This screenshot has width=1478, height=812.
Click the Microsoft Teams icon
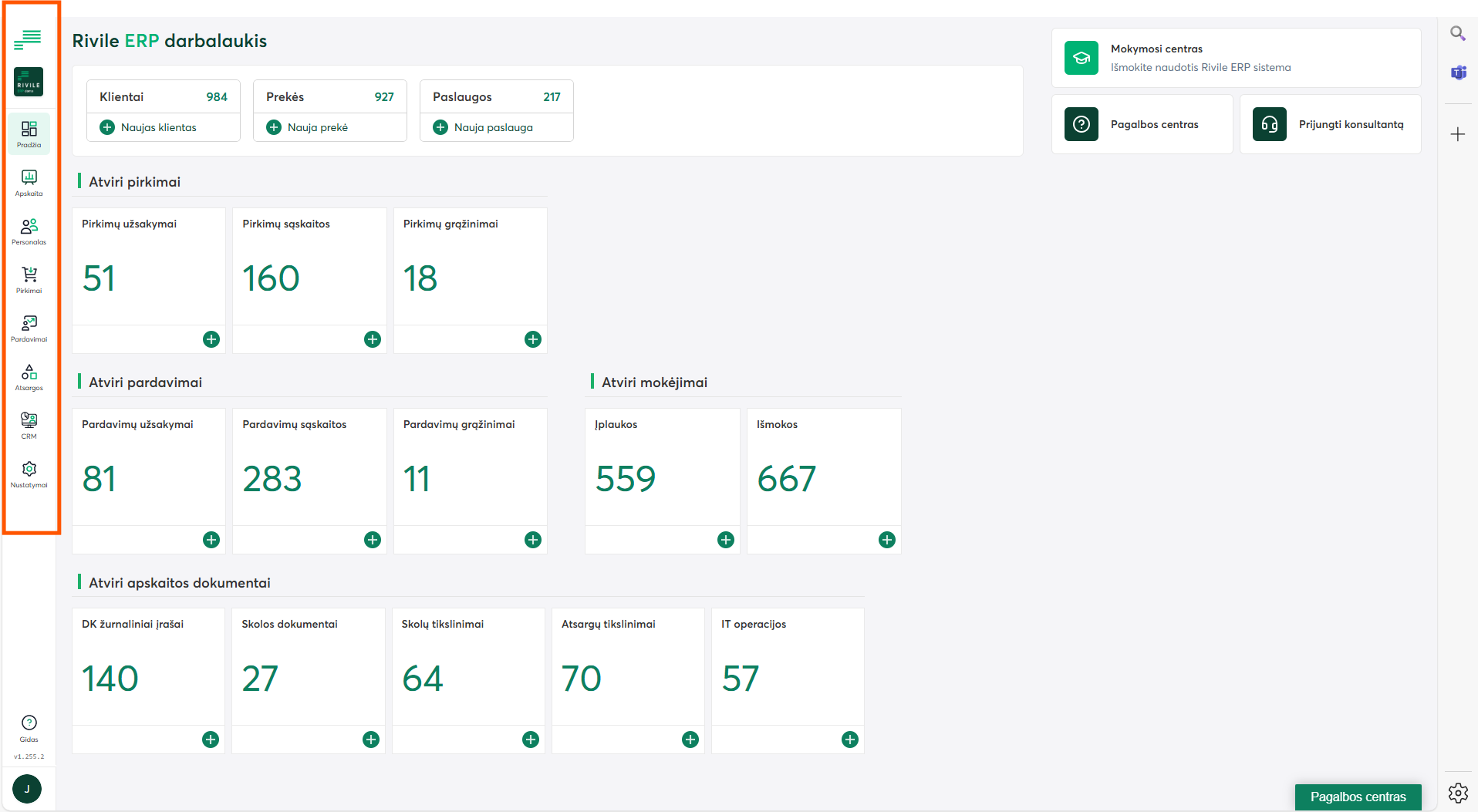pyautogui.click(x=1458, y=72)
